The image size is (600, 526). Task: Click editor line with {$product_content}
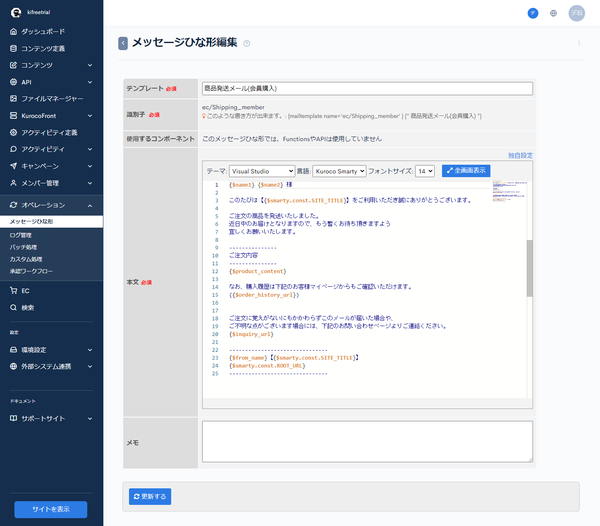pyautogui.click(x=258, y=271)
